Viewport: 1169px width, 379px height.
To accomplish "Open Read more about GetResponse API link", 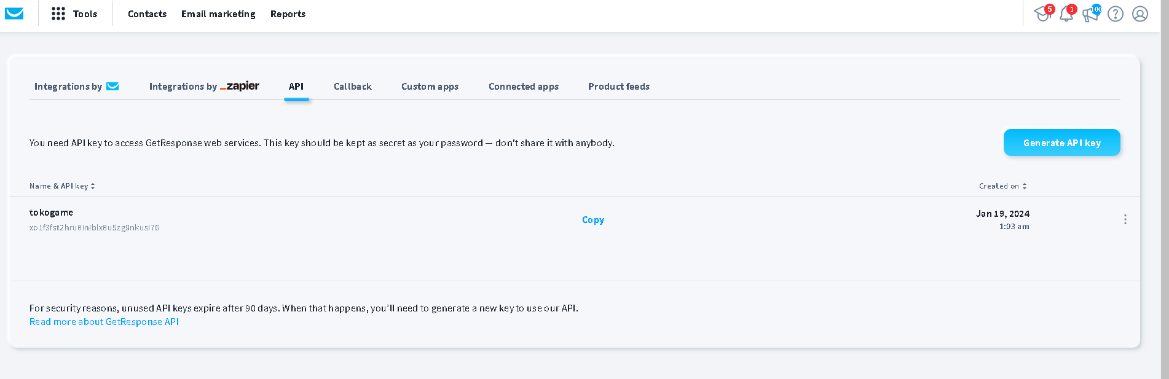I will (104, 322).
